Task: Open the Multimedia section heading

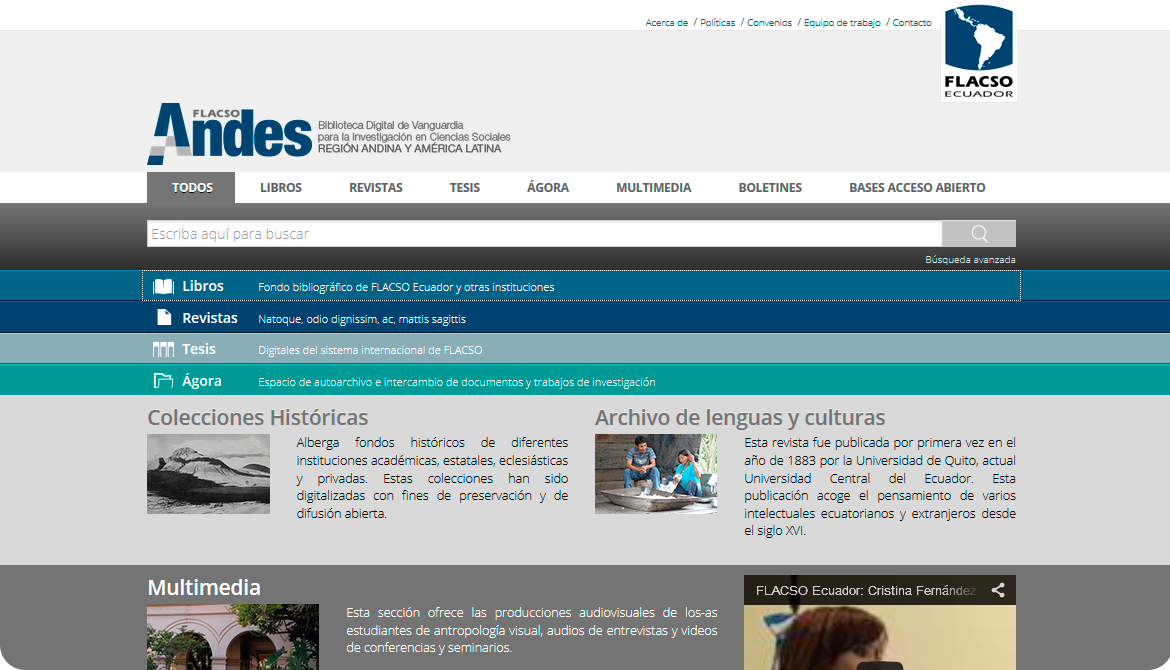Action: point(204,587)
